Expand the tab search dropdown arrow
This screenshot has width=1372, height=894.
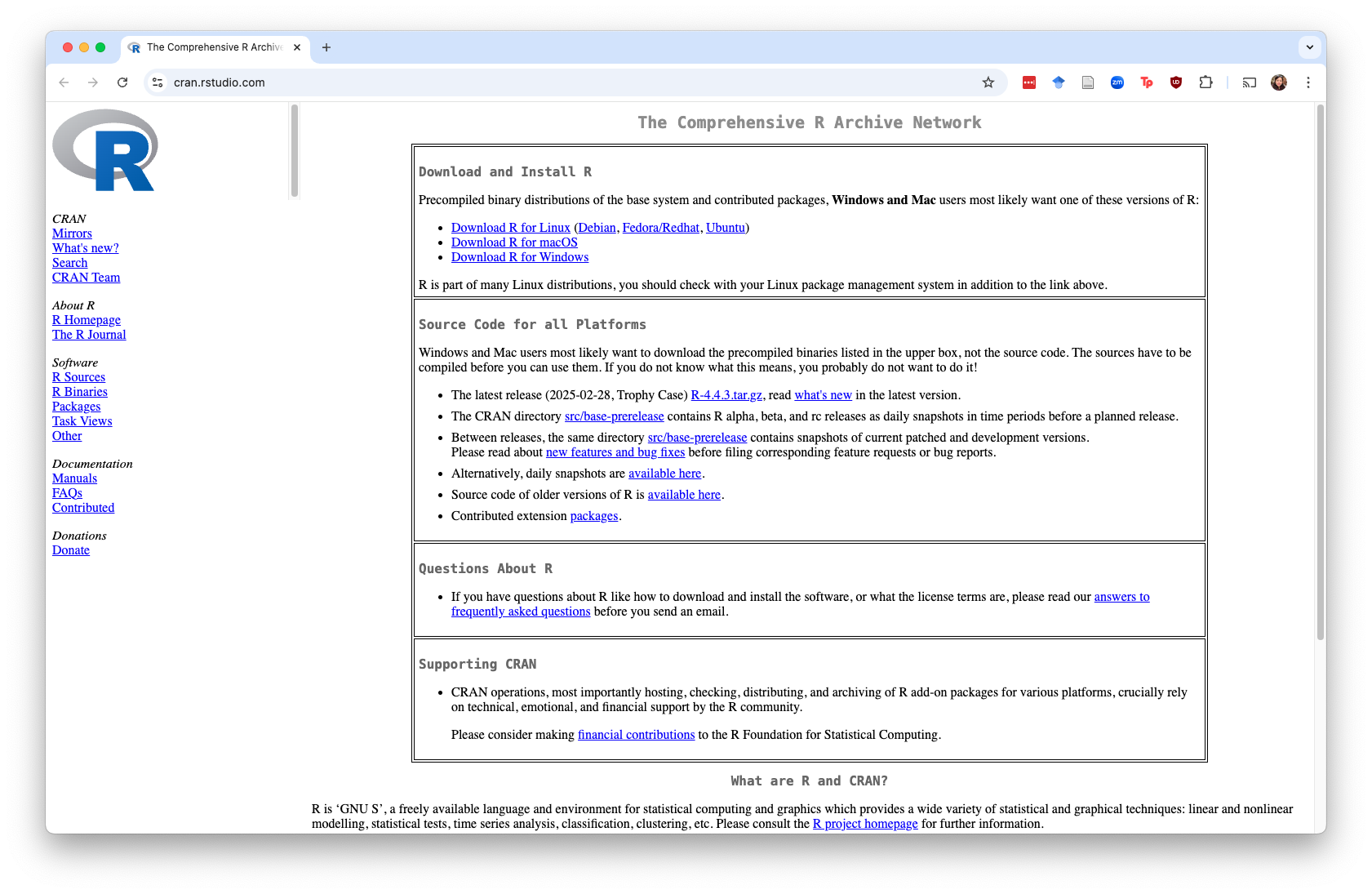pos(1309,47)
